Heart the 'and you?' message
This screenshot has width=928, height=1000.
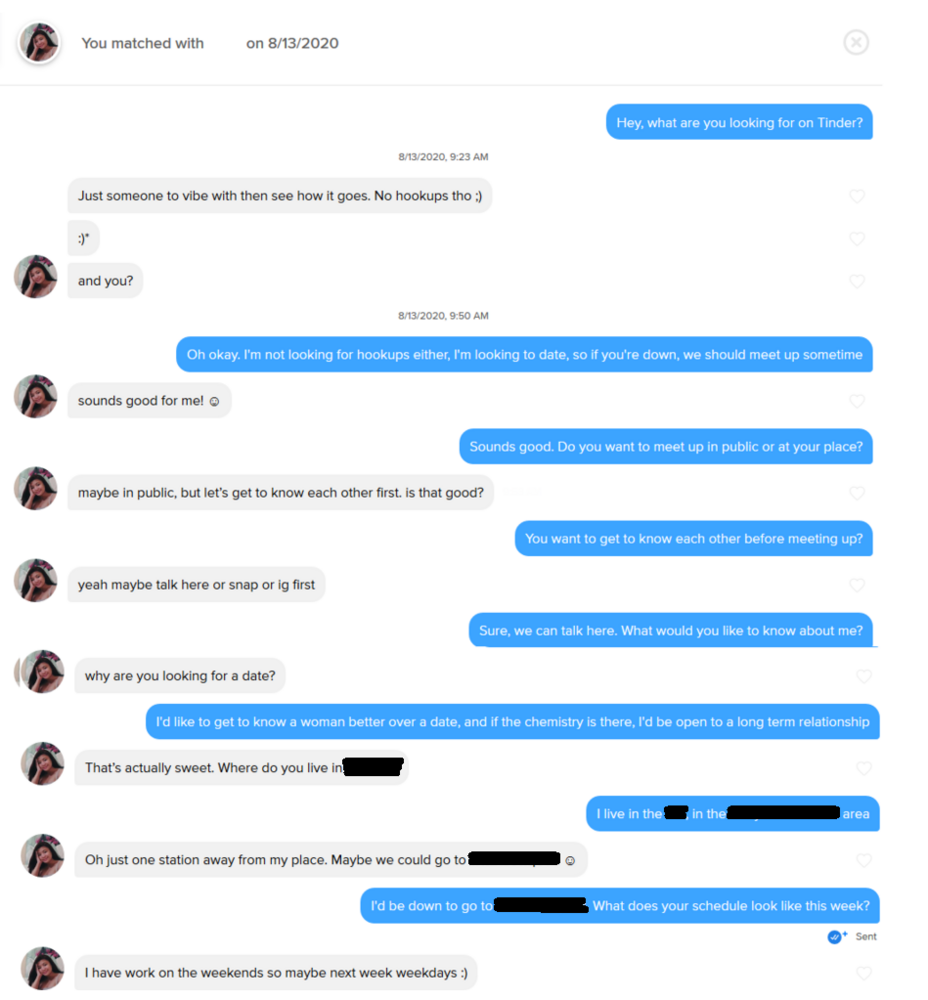coord(857,281)
